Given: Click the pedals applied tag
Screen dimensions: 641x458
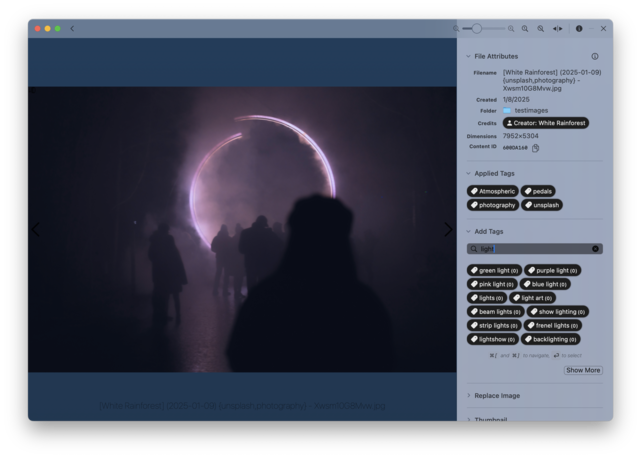Looking at the screenshot, I should pos(538,191).
